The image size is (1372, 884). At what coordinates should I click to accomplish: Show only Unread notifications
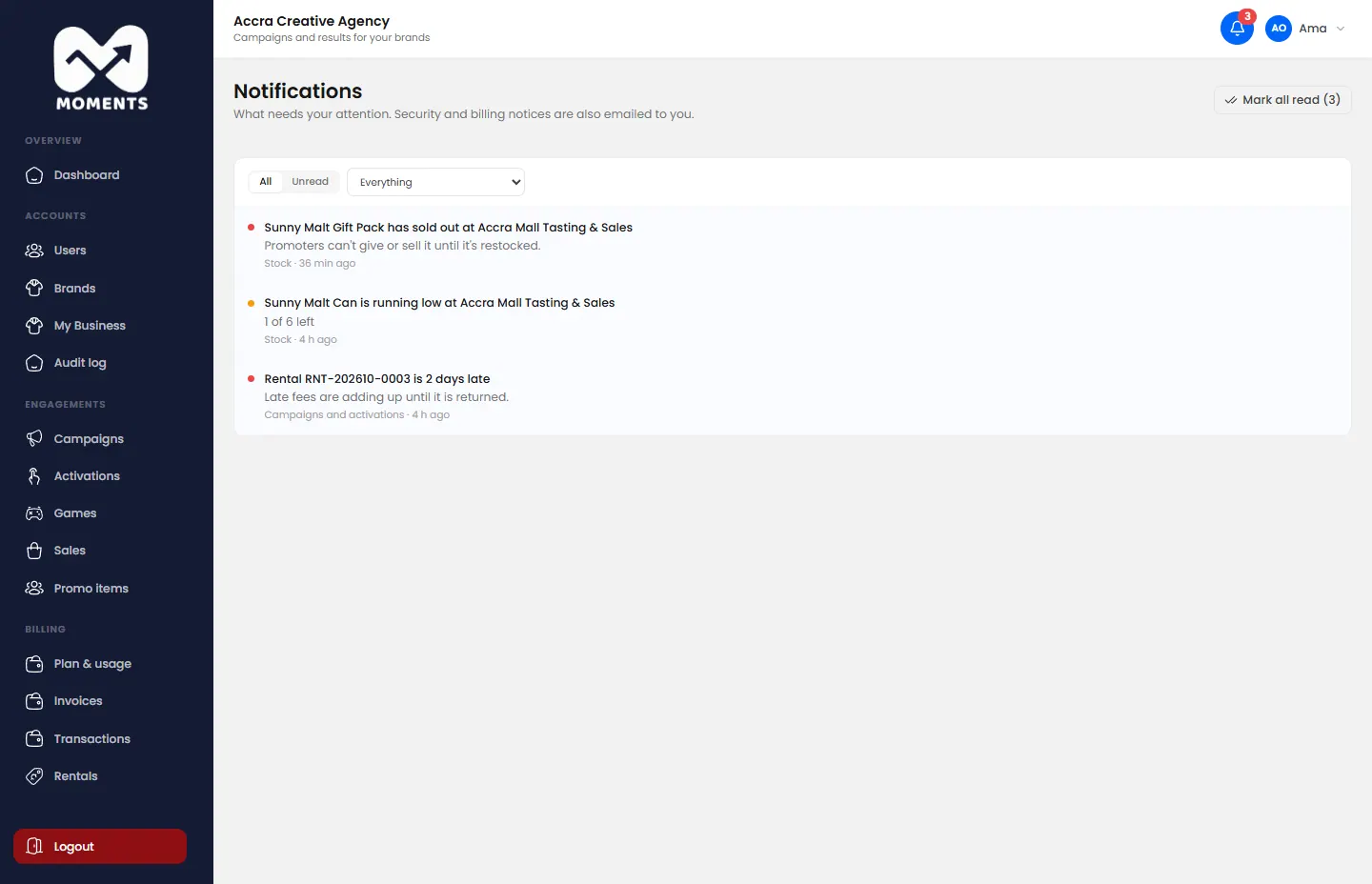310,182
